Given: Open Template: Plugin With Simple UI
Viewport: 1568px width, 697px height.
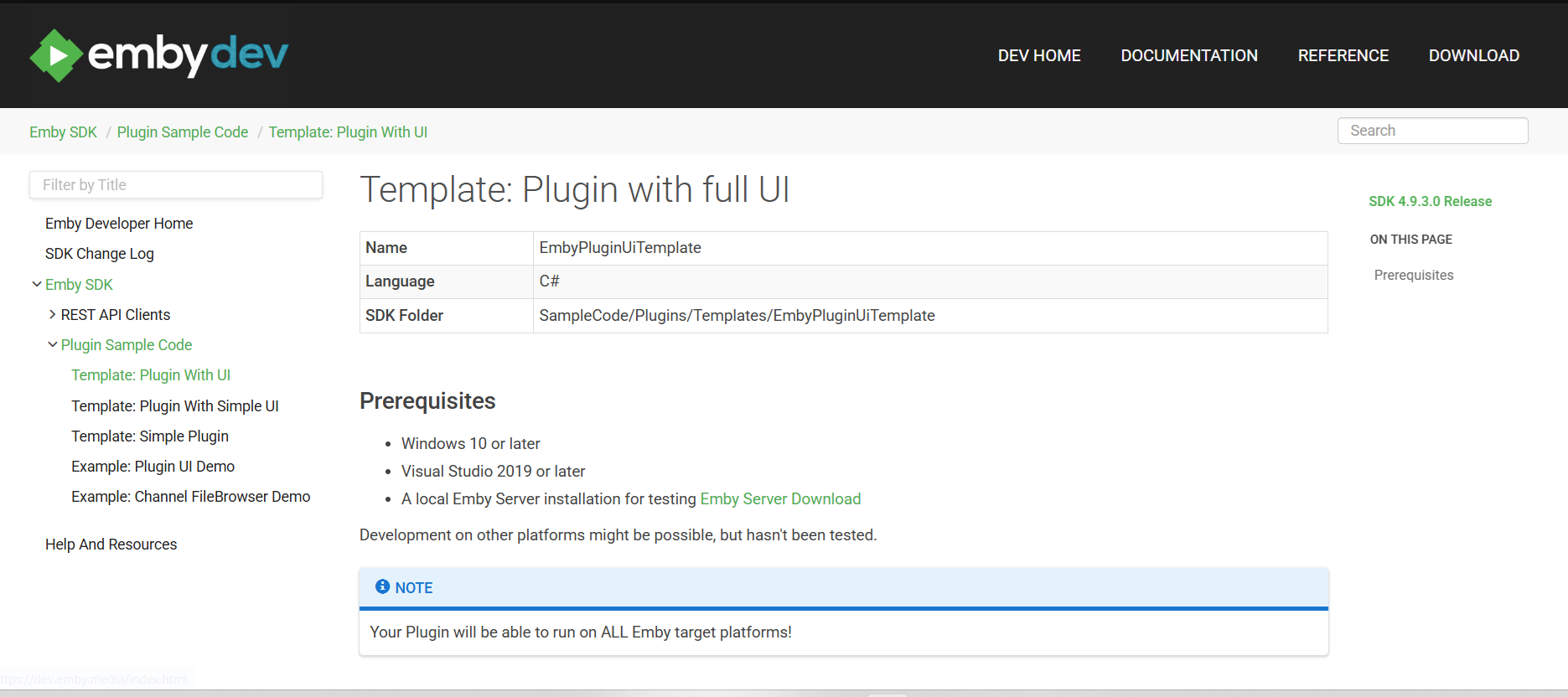Looking at the screenshot, I should point(174,405).
